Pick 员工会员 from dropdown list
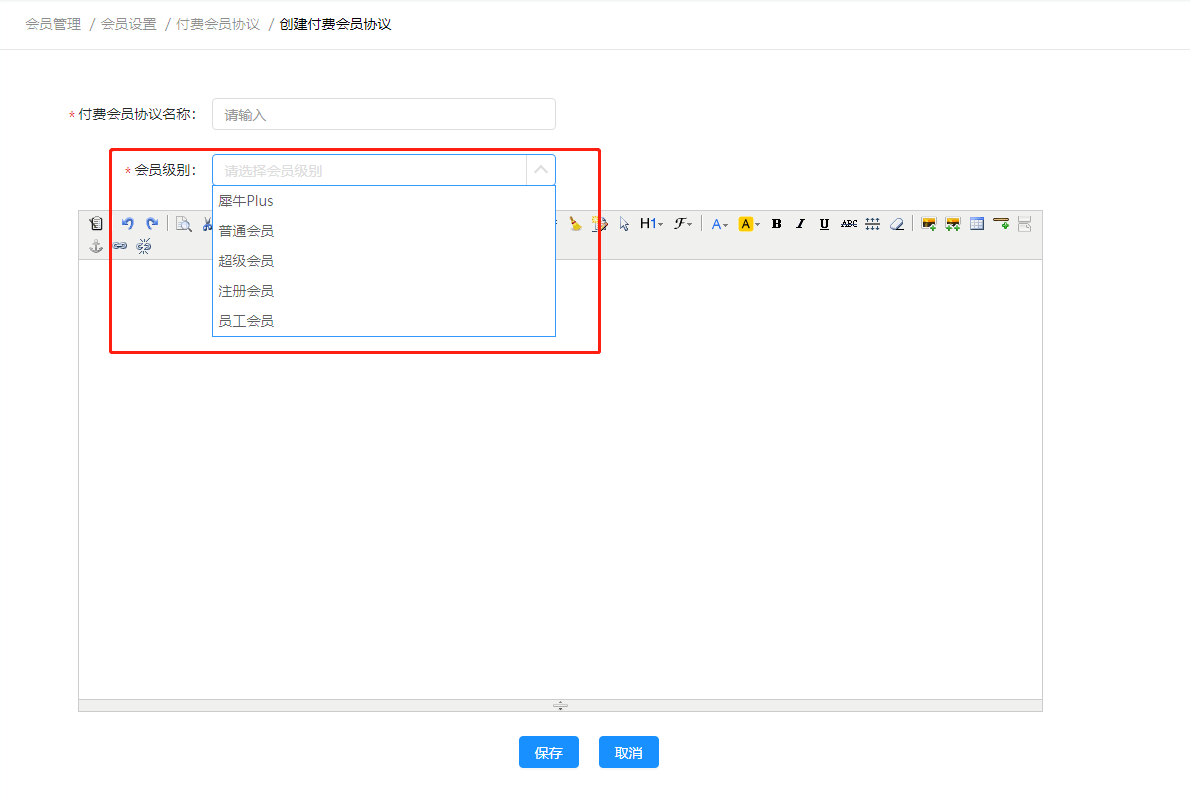 (x=384, y=321)
